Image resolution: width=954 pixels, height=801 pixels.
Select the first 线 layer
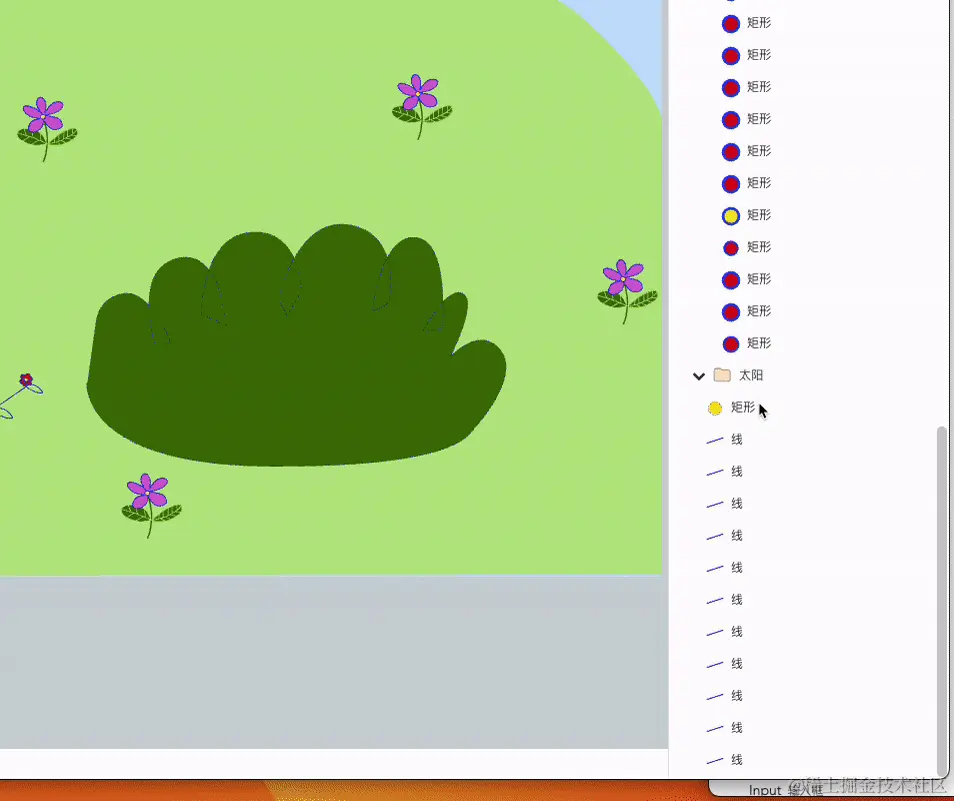point(736,439)
